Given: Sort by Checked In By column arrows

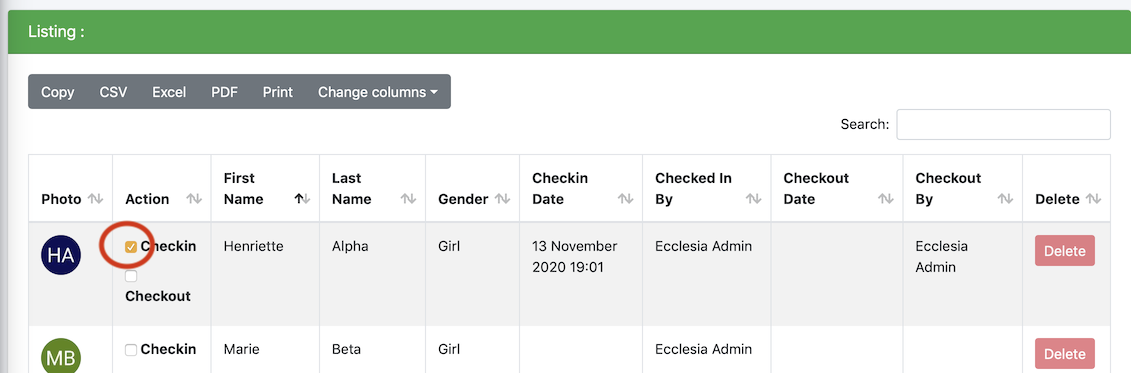Looking at the screenshot, I should coord(754,199).
